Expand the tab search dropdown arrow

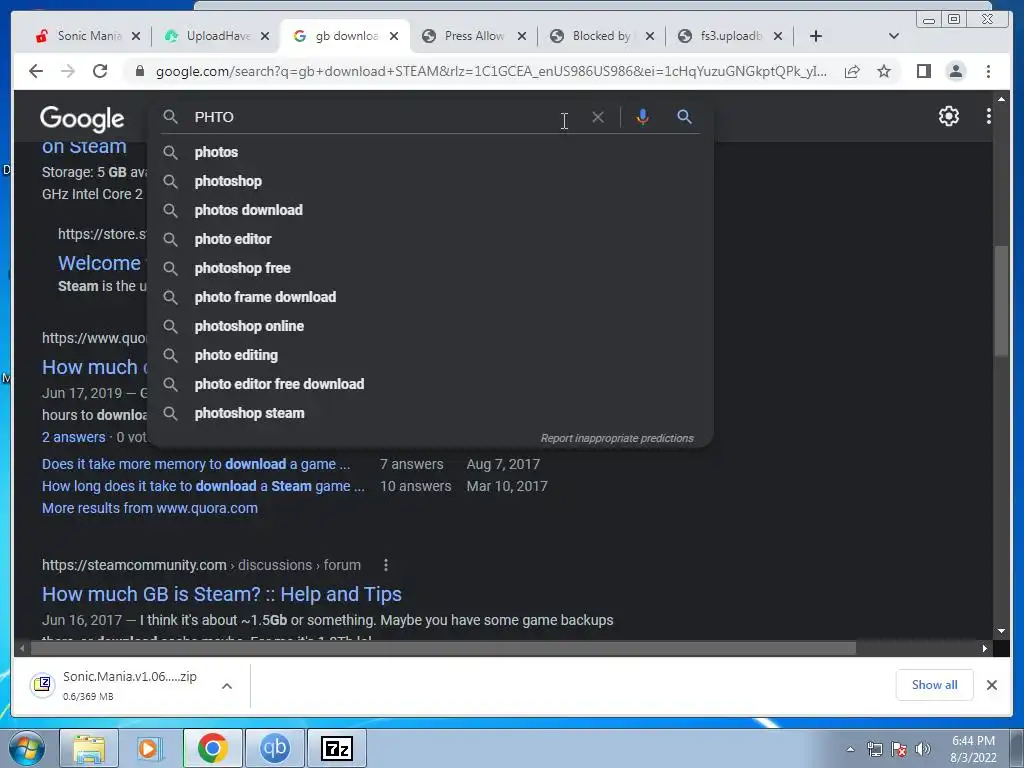[x=893, y=36]
